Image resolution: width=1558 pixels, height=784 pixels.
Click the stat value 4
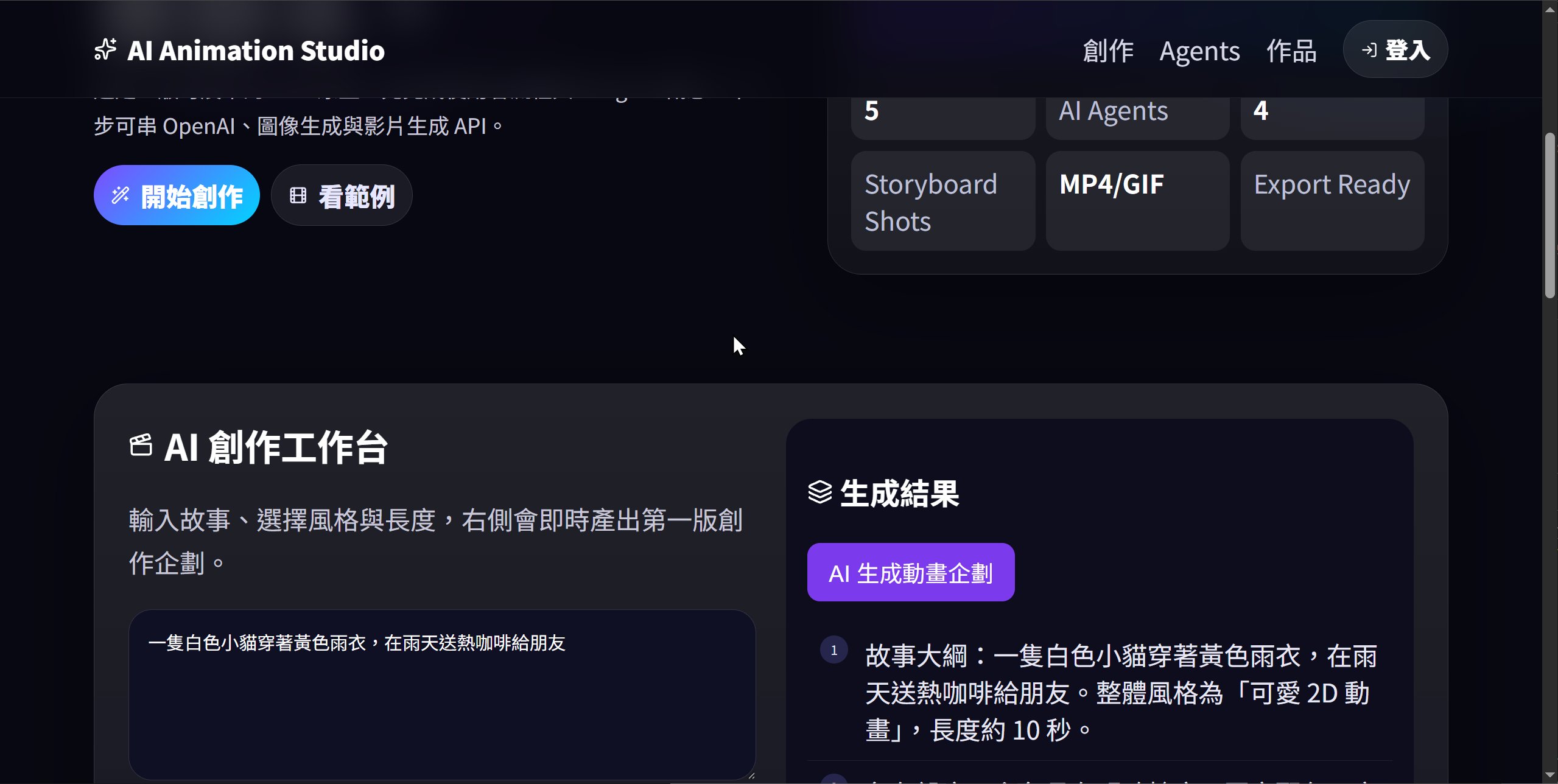click(x=1261, y=111)
